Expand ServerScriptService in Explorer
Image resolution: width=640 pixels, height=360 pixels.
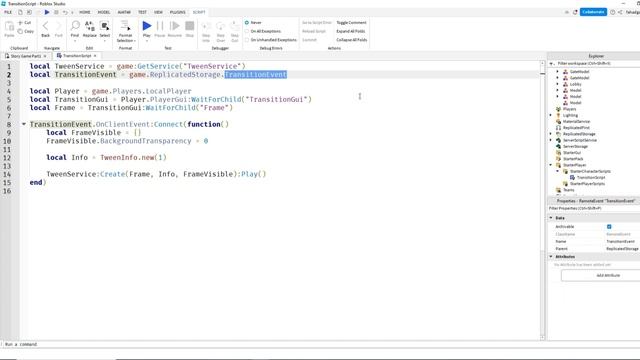551,140
